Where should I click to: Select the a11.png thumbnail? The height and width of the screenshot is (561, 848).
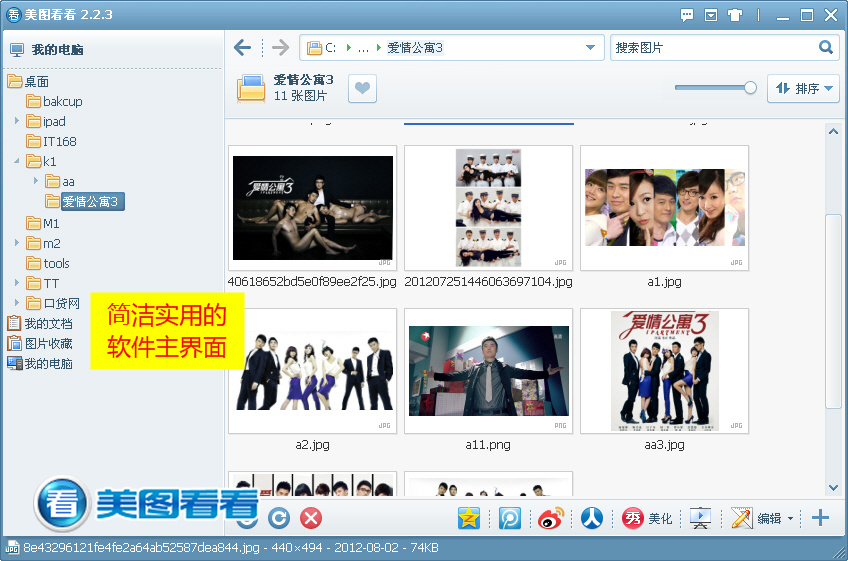[x=488, y=371]
